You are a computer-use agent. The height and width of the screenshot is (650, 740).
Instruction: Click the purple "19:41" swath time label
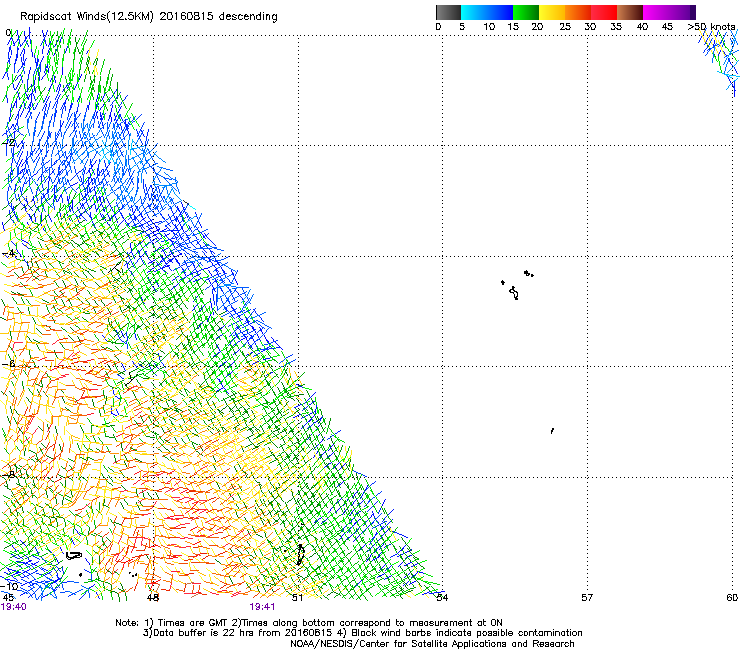point(262,607)
